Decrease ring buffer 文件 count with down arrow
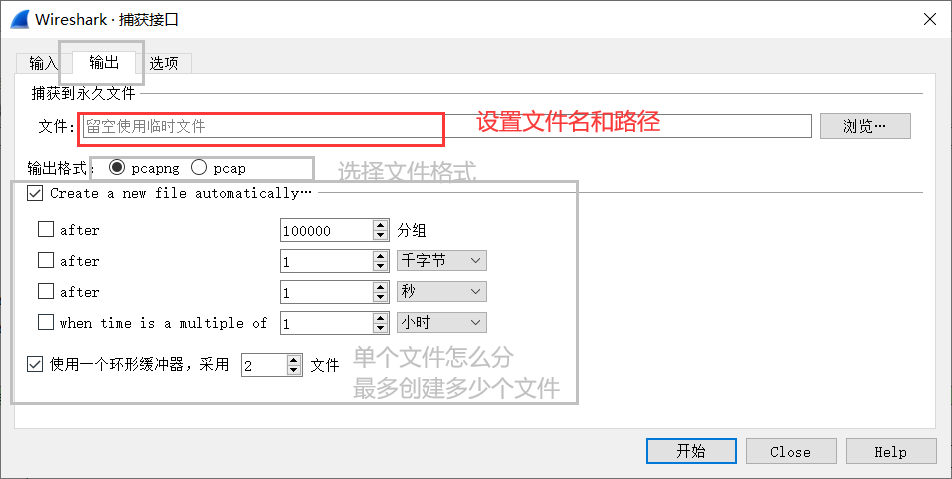Image resolution: width=952 pixels, height=479 pixels. [x=294, y=371]
